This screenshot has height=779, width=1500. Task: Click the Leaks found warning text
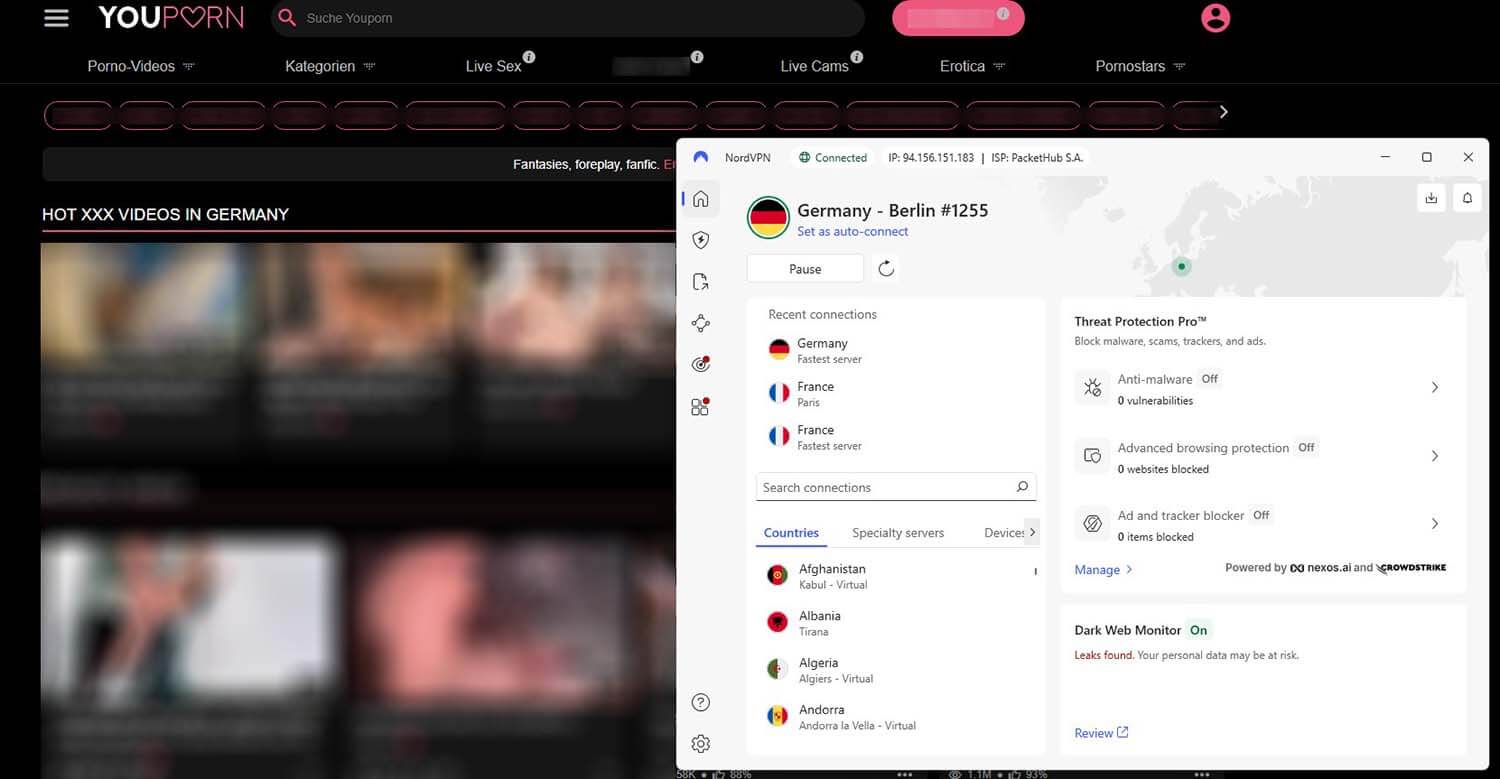coord(1104,656)
